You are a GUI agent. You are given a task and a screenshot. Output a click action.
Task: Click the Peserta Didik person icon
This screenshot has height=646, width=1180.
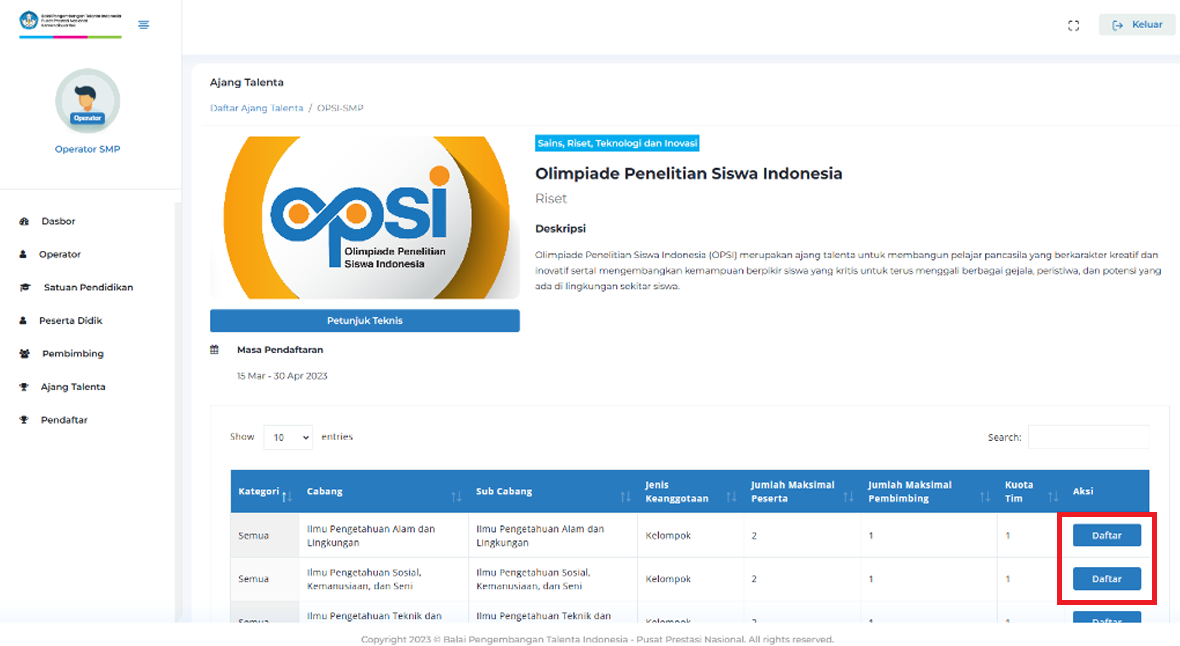tap(23, 321)
